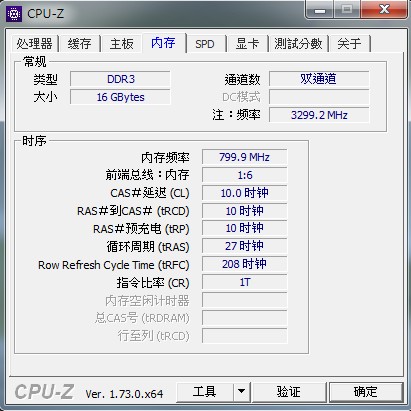The height and width of the screenshot is (411, 411).
Task: Go to the 測試分數 tab
Action: (298, 44)
